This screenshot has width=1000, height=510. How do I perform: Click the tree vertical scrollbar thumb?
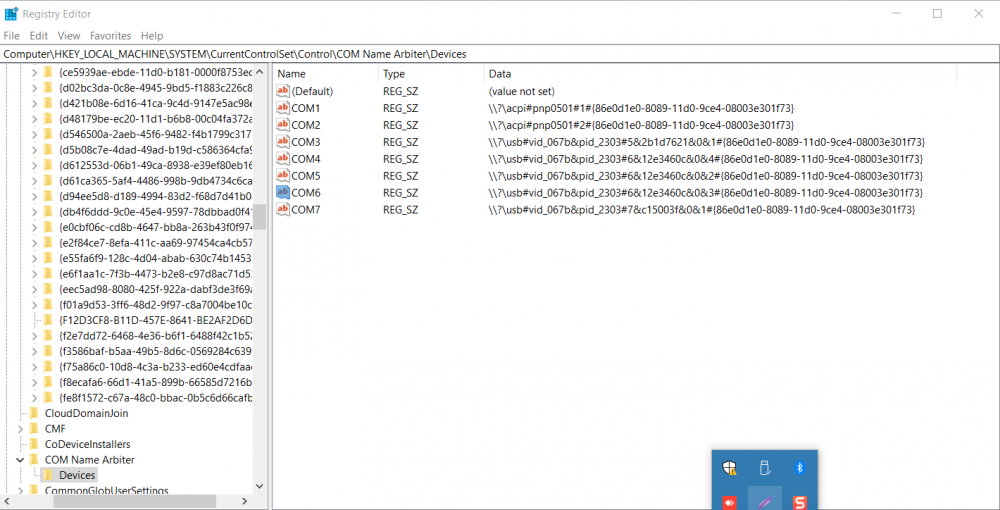259,217
